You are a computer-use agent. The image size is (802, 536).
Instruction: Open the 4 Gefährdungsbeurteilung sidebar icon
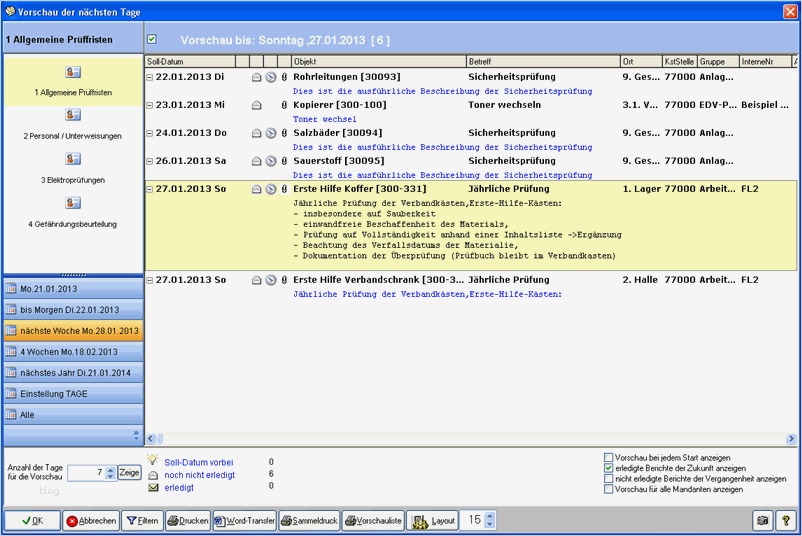tap(72, 203)
